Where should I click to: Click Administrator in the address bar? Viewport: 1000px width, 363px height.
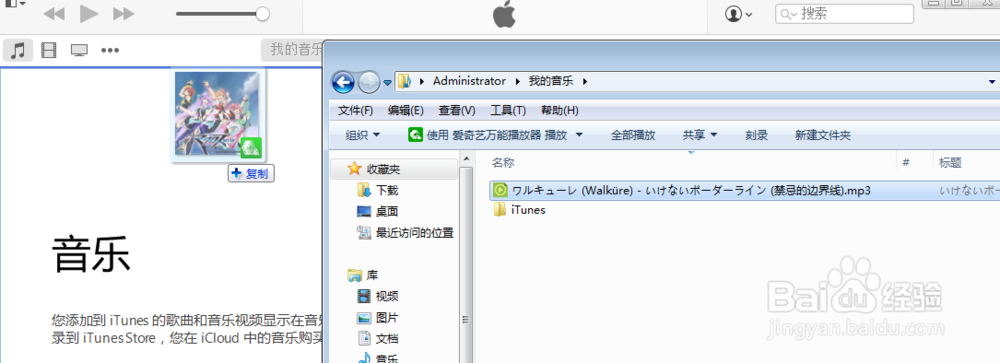tap(469, 81)
